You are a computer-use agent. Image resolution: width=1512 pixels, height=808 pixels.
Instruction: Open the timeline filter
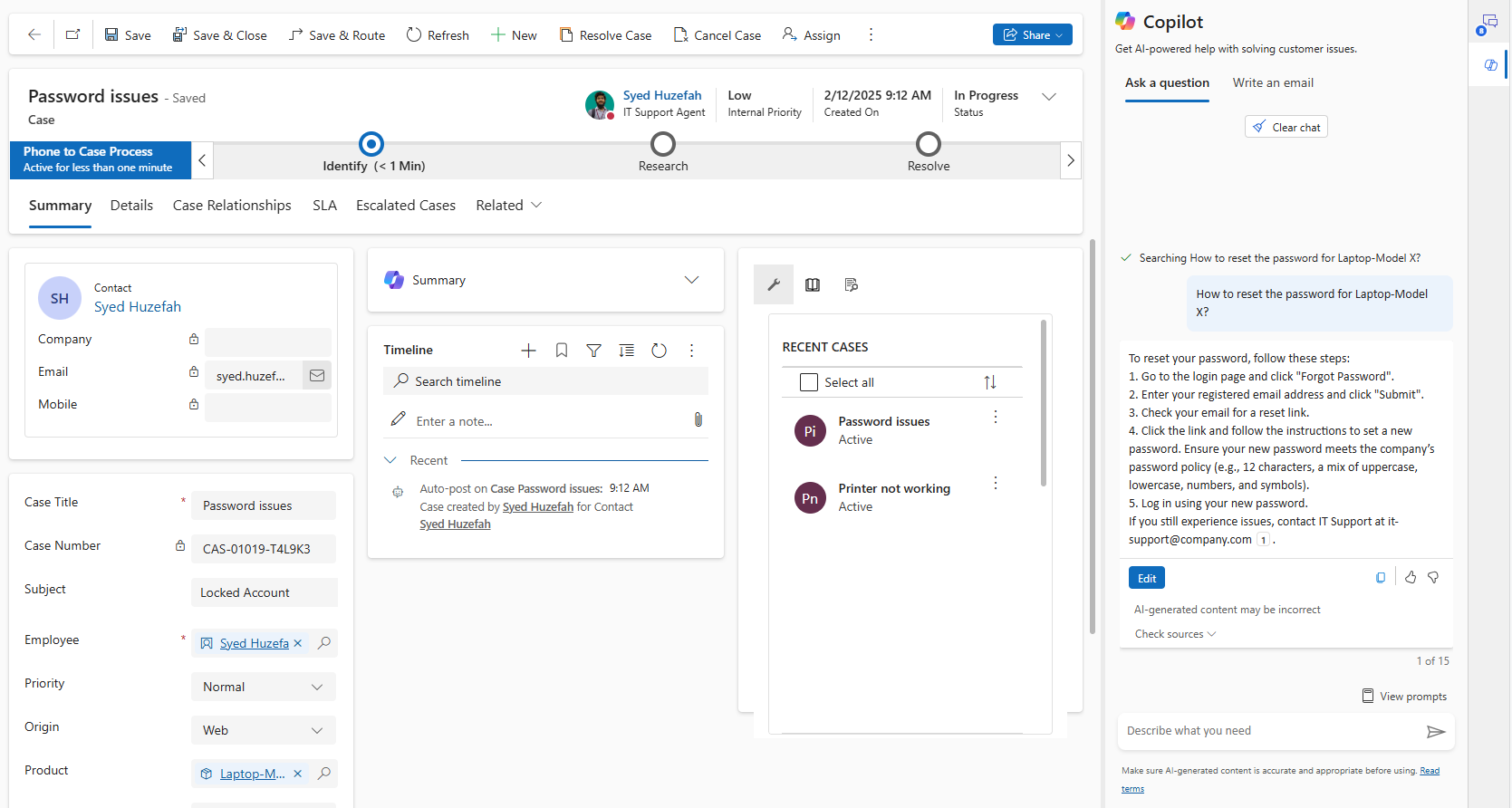click(594, 351)
